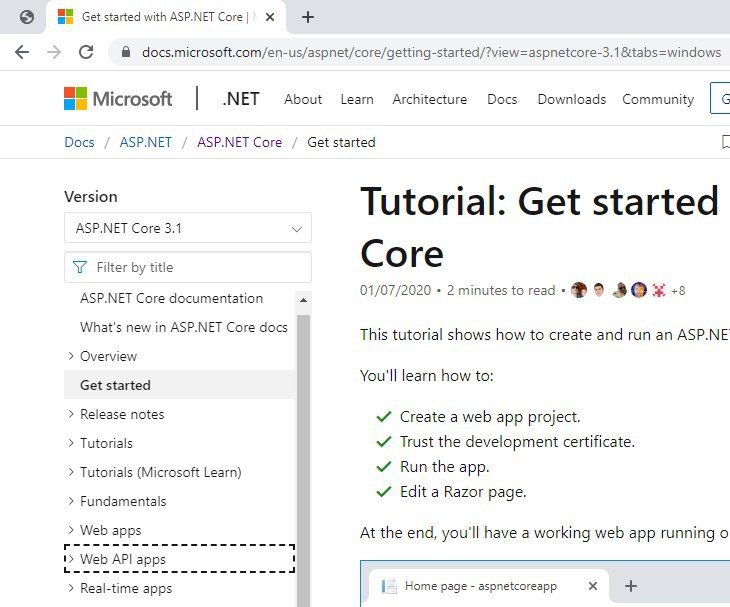Click the Microsoft logo
The image size is (730, 607).
(x=118, y=98)
